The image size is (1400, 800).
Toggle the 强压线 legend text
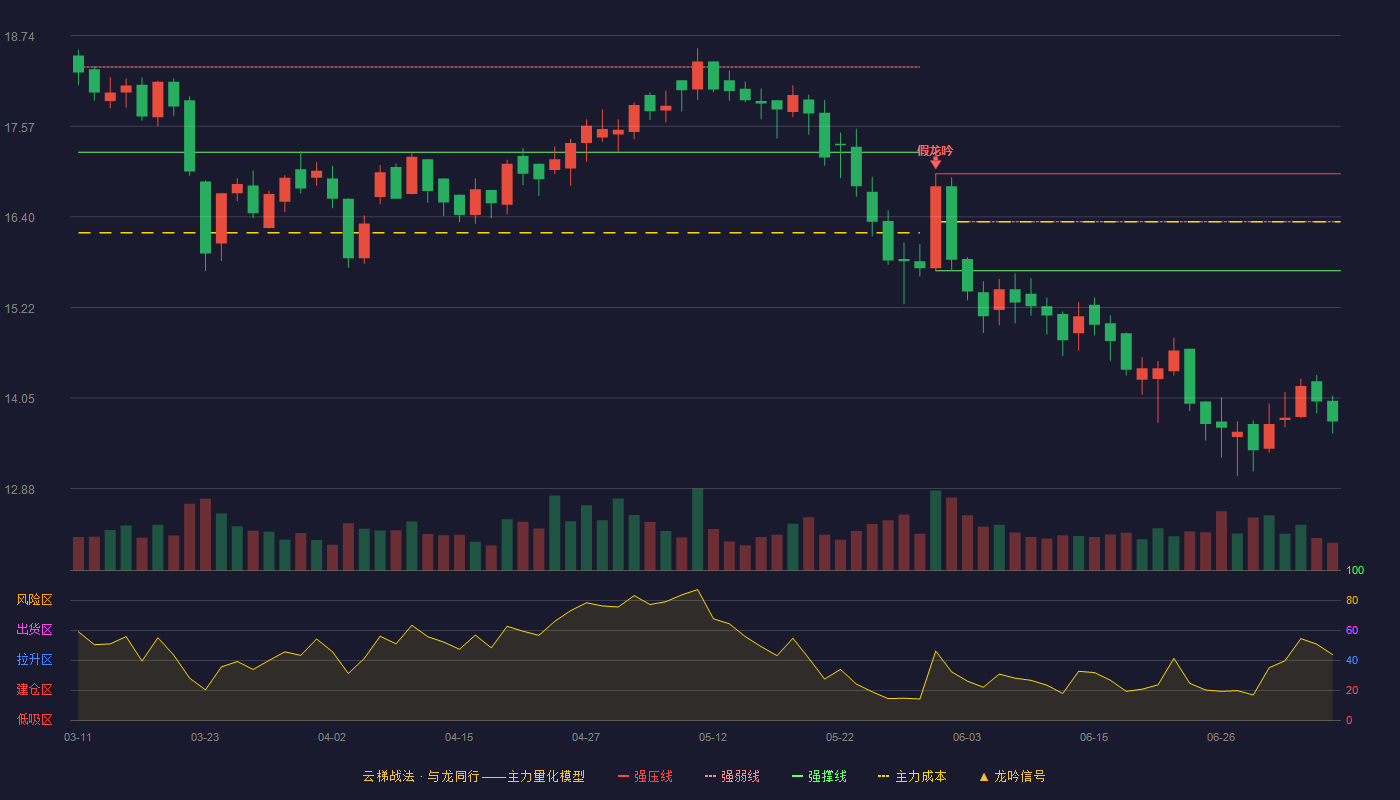[x=653, y=776]
